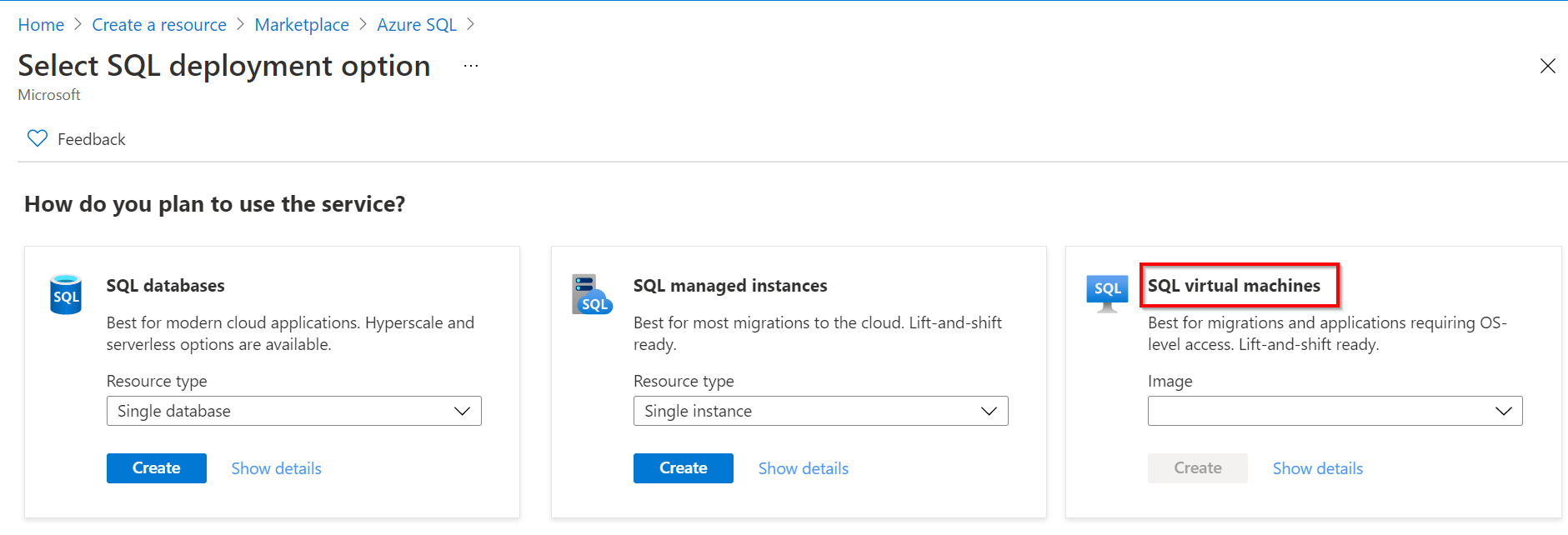Click the SQL virtual machines heading
The height and width of the screenshot is (535, 1568).
click(1235, 286)
